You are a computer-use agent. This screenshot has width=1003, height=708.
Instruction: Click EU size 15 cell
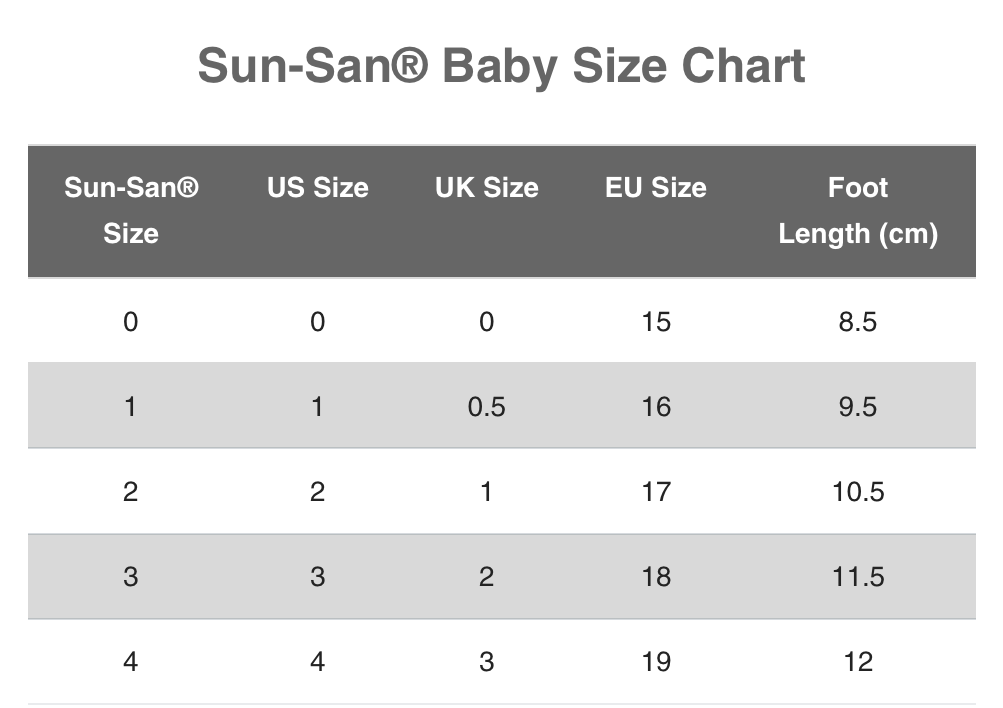656,322
